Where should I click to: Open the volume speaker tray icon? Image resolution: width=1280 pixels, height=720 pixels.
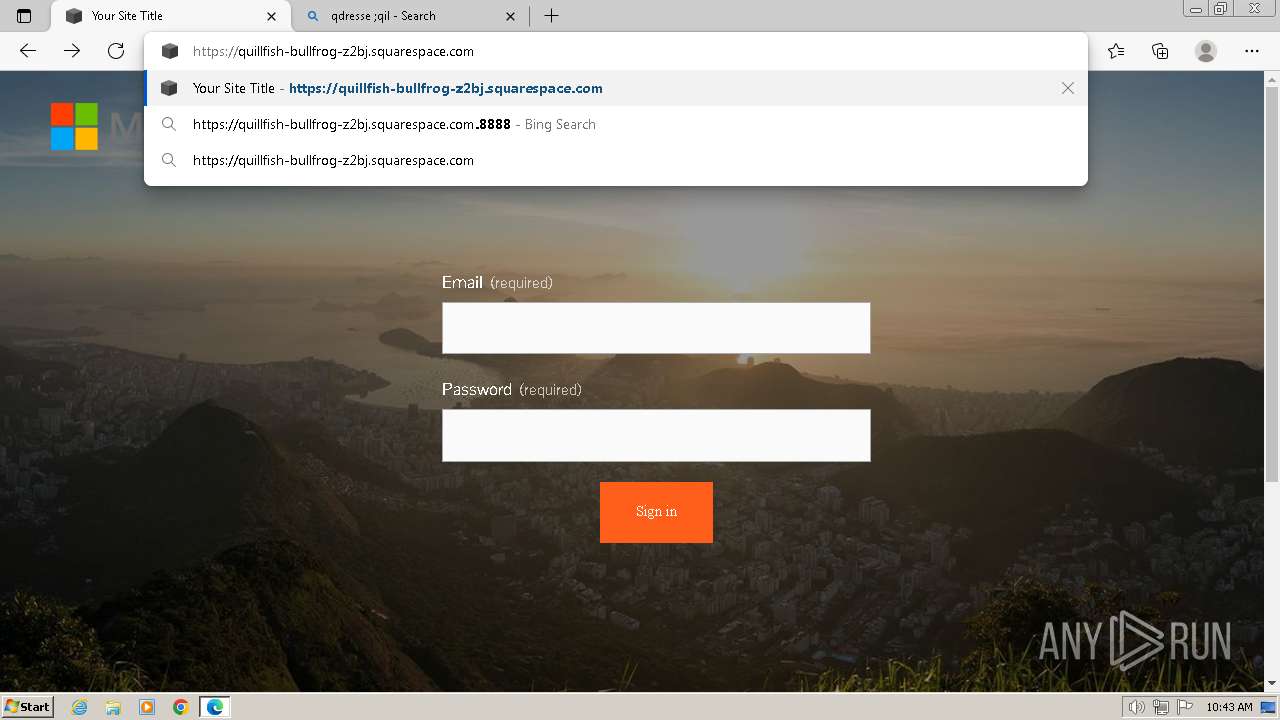(1137, 707)
